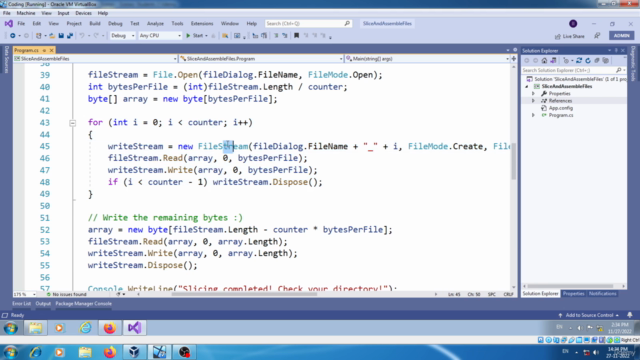The height and width of the screenshot is (360, 640).
Task: Click the Find in Files icon
Action: (x=225, y=36)
